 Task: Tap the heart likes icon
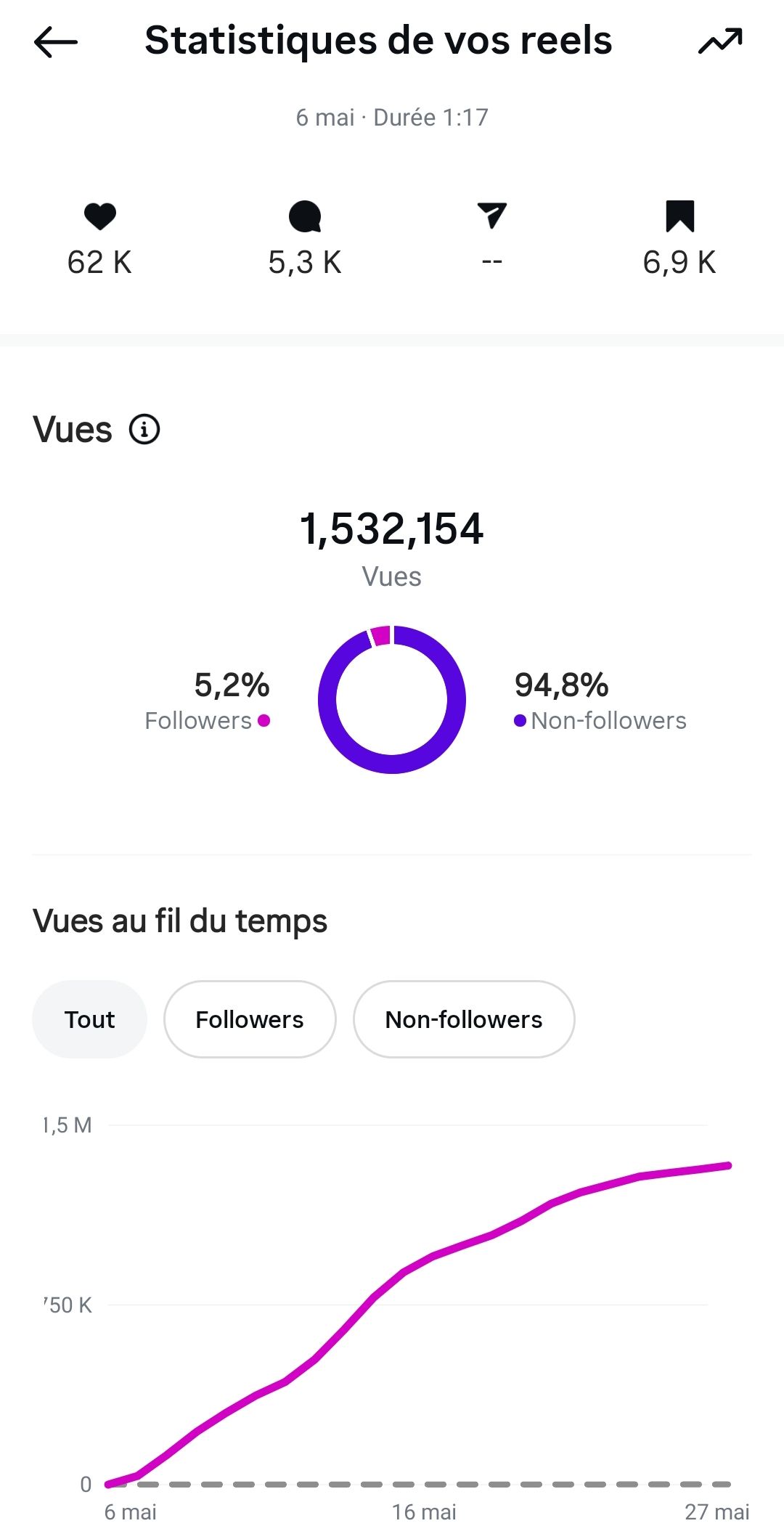pos(100,216)
